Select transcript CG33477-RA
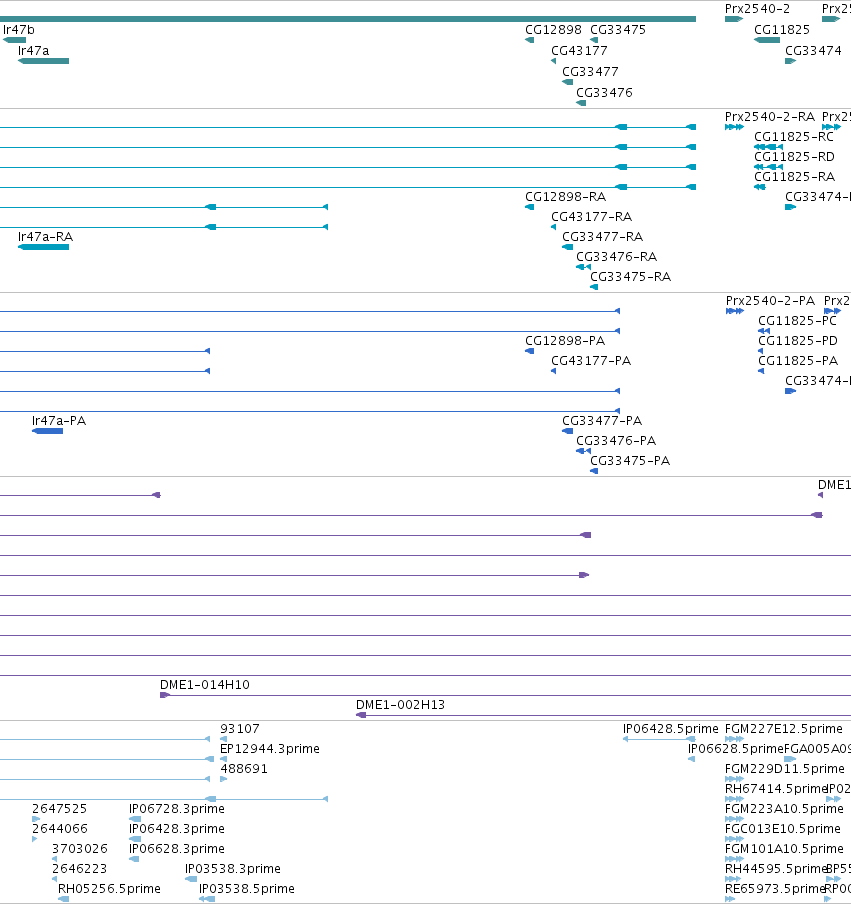Image resolution: width=851 pixels, height=904 pixels. click(567, 247)
